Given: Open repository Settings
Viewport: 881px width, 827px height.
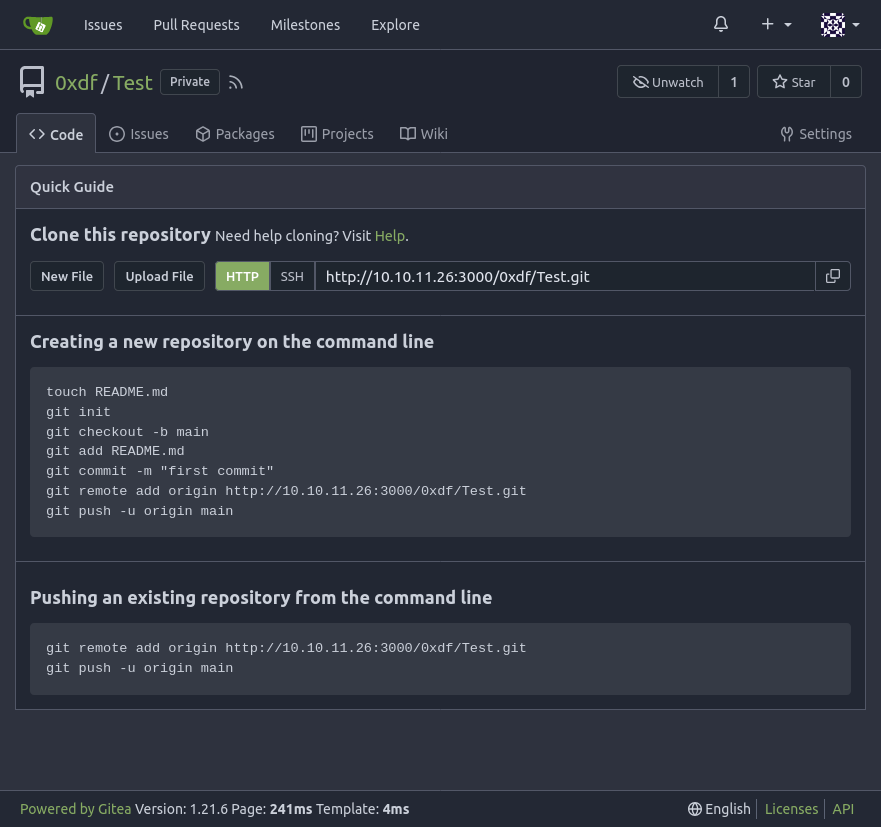Looking at the screenshot, I should (816, 134).
